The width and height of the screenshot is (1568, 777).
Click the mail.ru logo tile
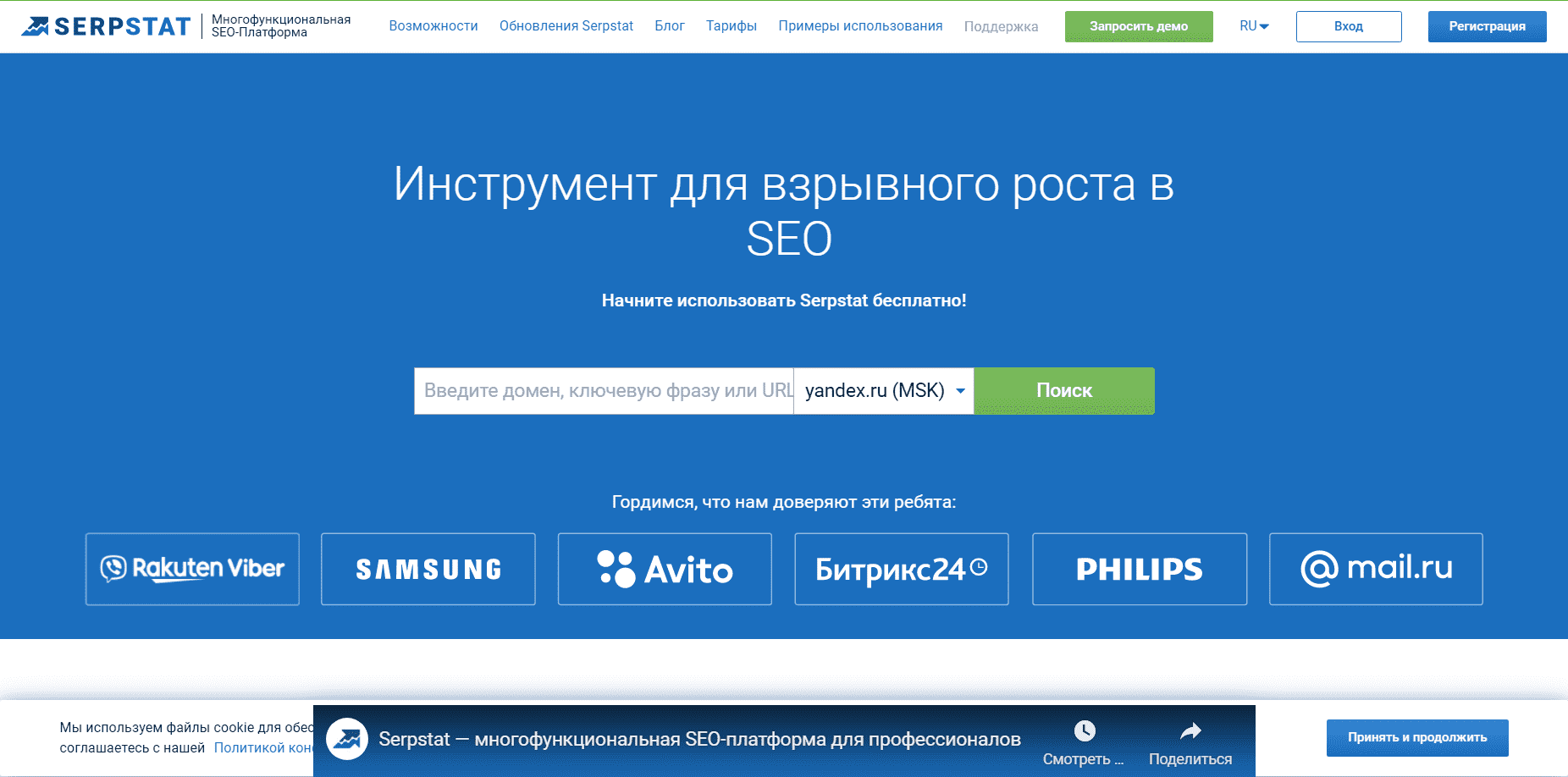(x=1376, y=569)
